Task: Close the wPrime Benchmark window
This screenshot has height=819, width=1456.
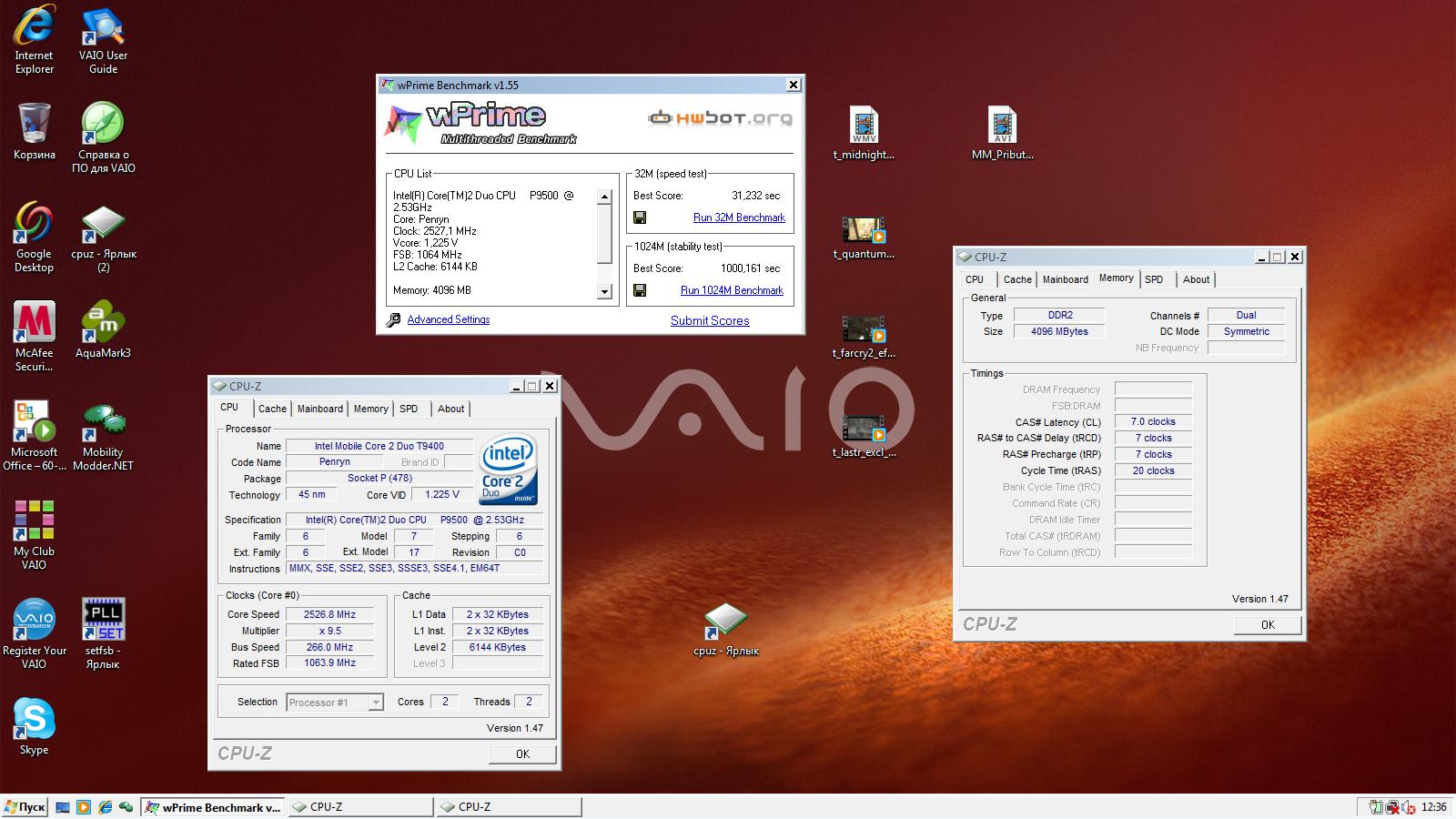Action: [794, 85]
